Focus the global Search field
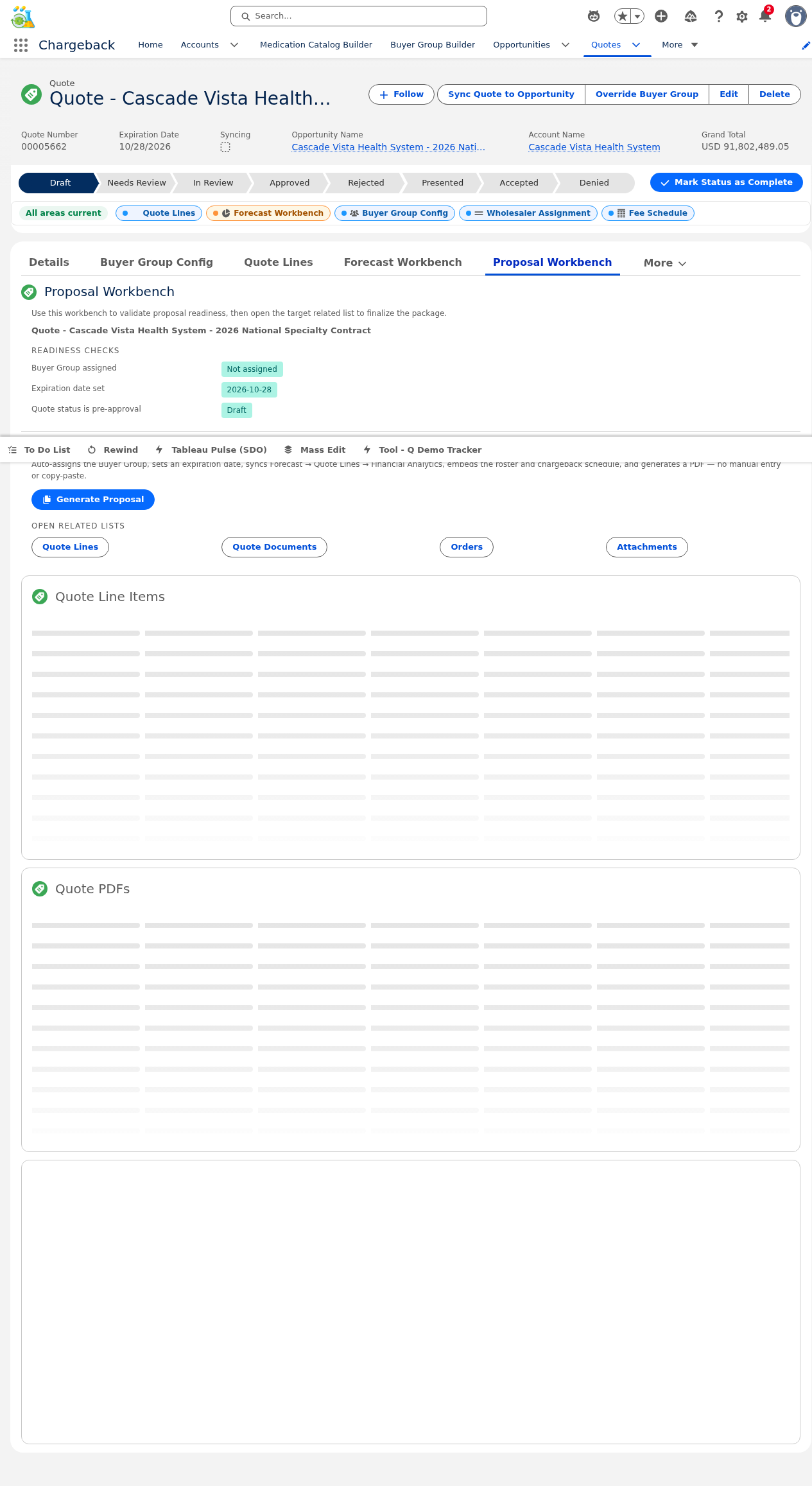Viewport: 812px width, 1486px height. (359, 16)
